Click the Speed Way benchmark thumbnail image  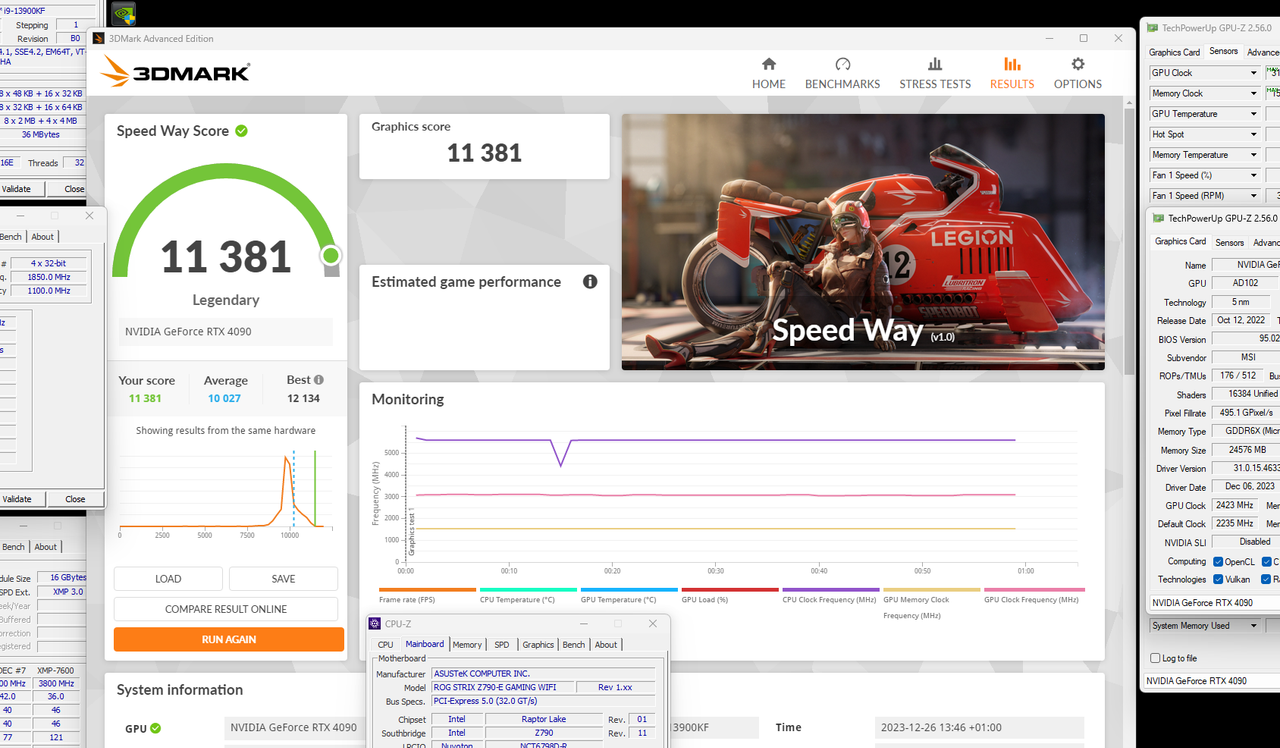(863, 242)
